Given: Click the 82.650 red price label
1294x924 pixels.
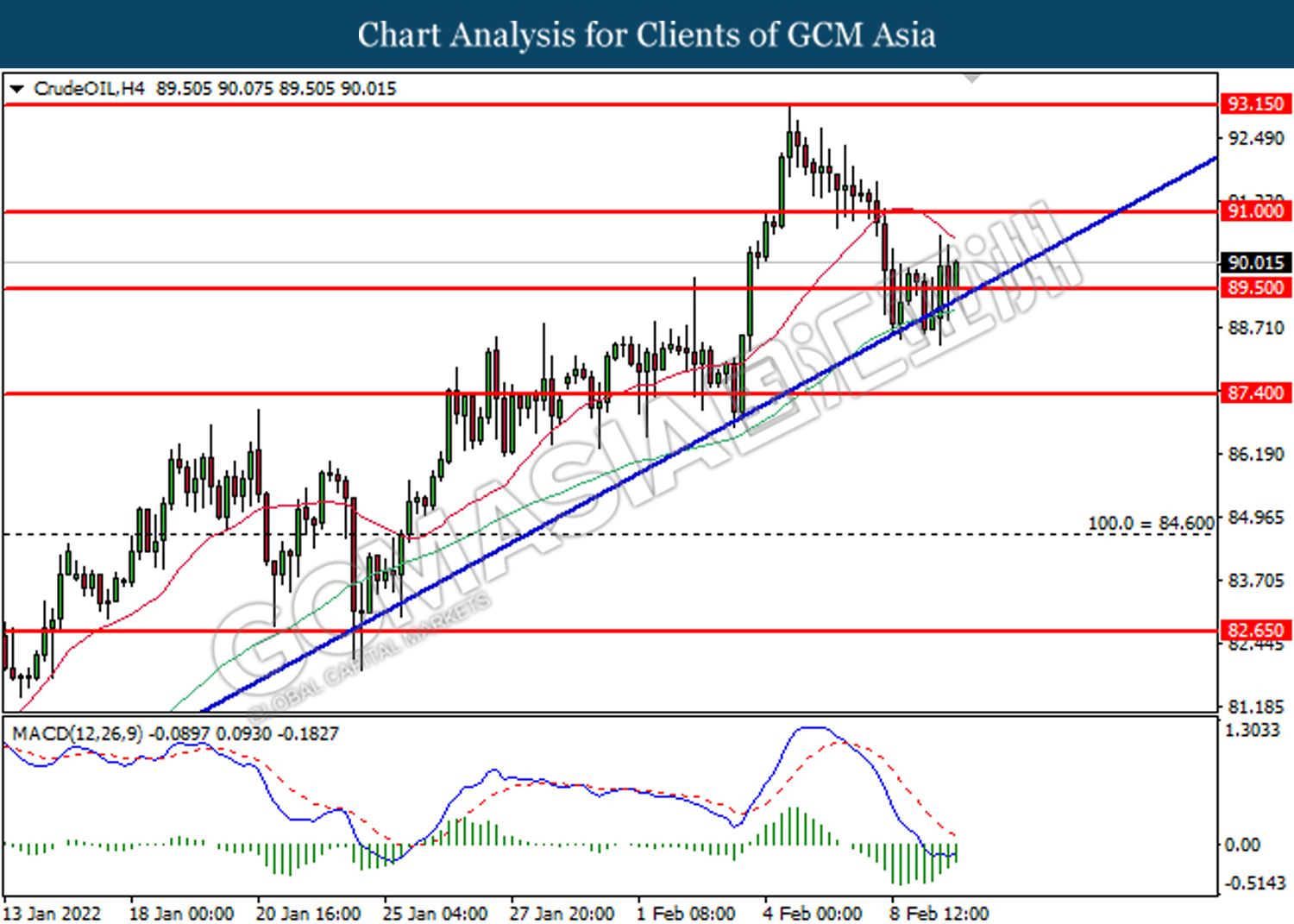Looking at the screenshot, I should [1256, 631].
